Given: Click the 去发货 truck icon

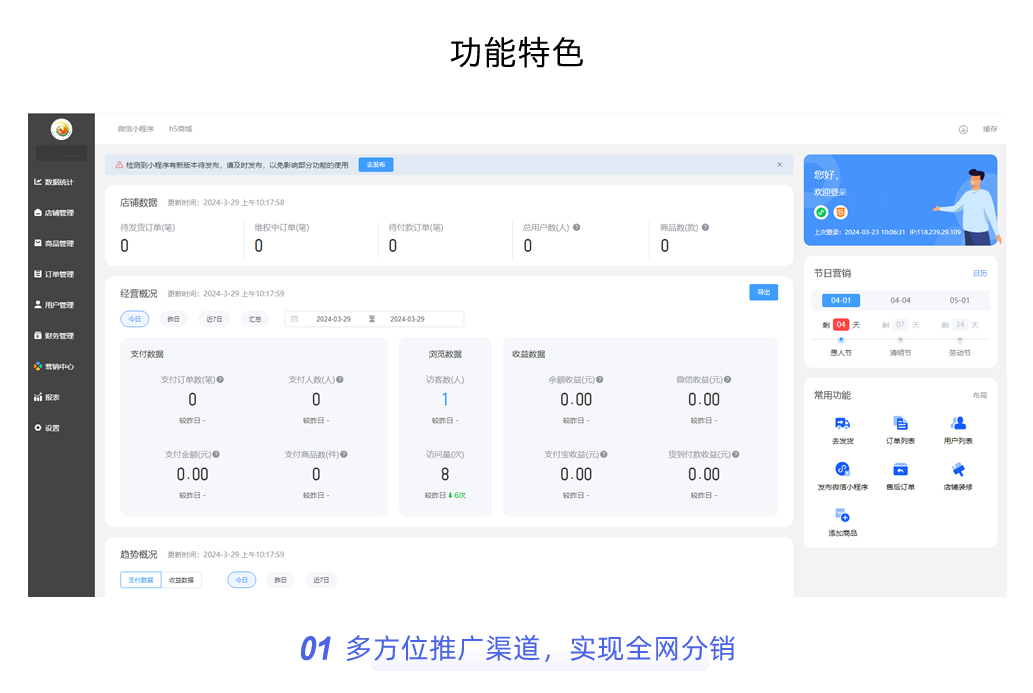Looking at the screenshot, I should click(842, 424).
